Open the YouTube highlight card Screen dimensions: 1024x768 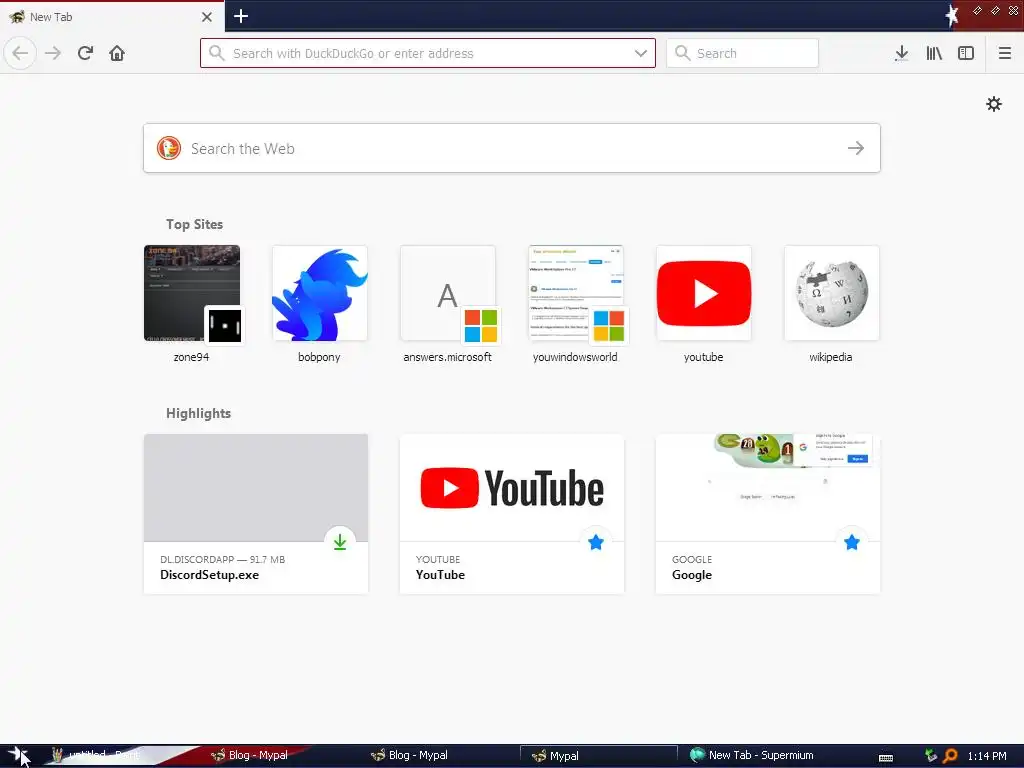[512, 514]
